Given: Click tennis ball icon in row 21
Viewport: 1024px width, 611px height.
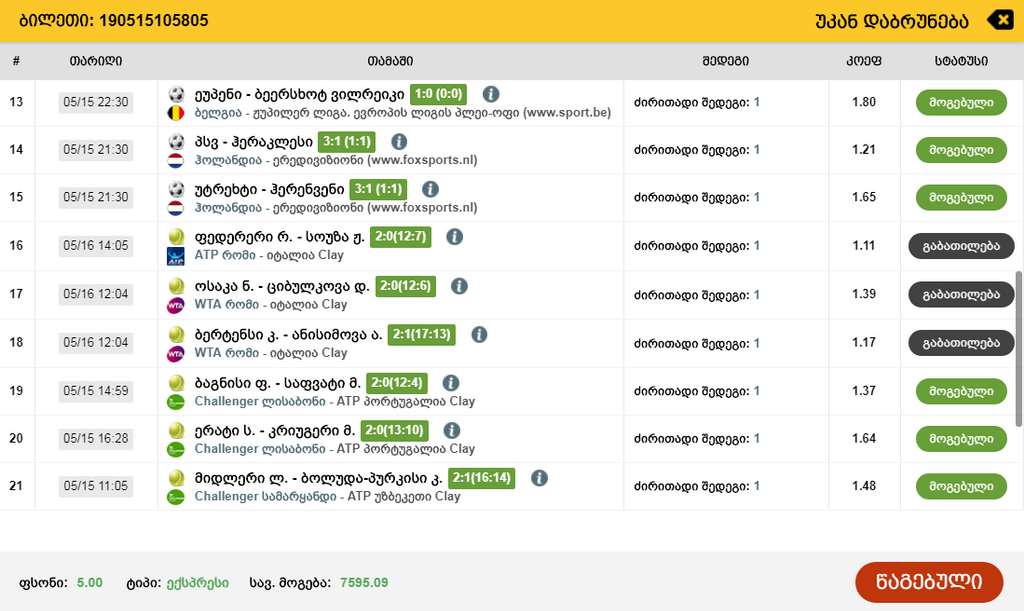Looking at the screenshot, I should (x=176, y=478).
